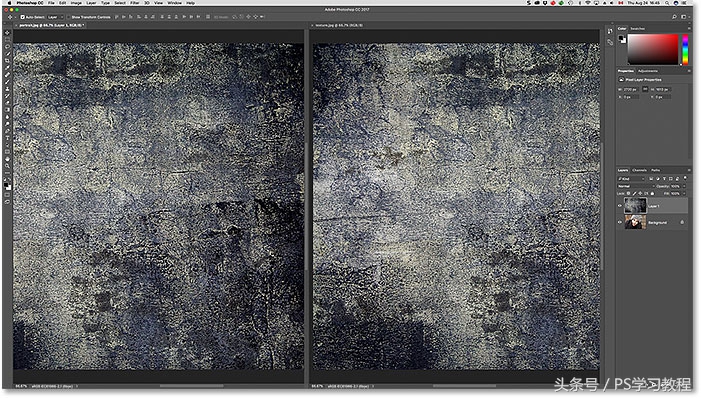Open the Color panel flyout menu
The height and width of the screenshot is (398, 701).
(689, 29)
